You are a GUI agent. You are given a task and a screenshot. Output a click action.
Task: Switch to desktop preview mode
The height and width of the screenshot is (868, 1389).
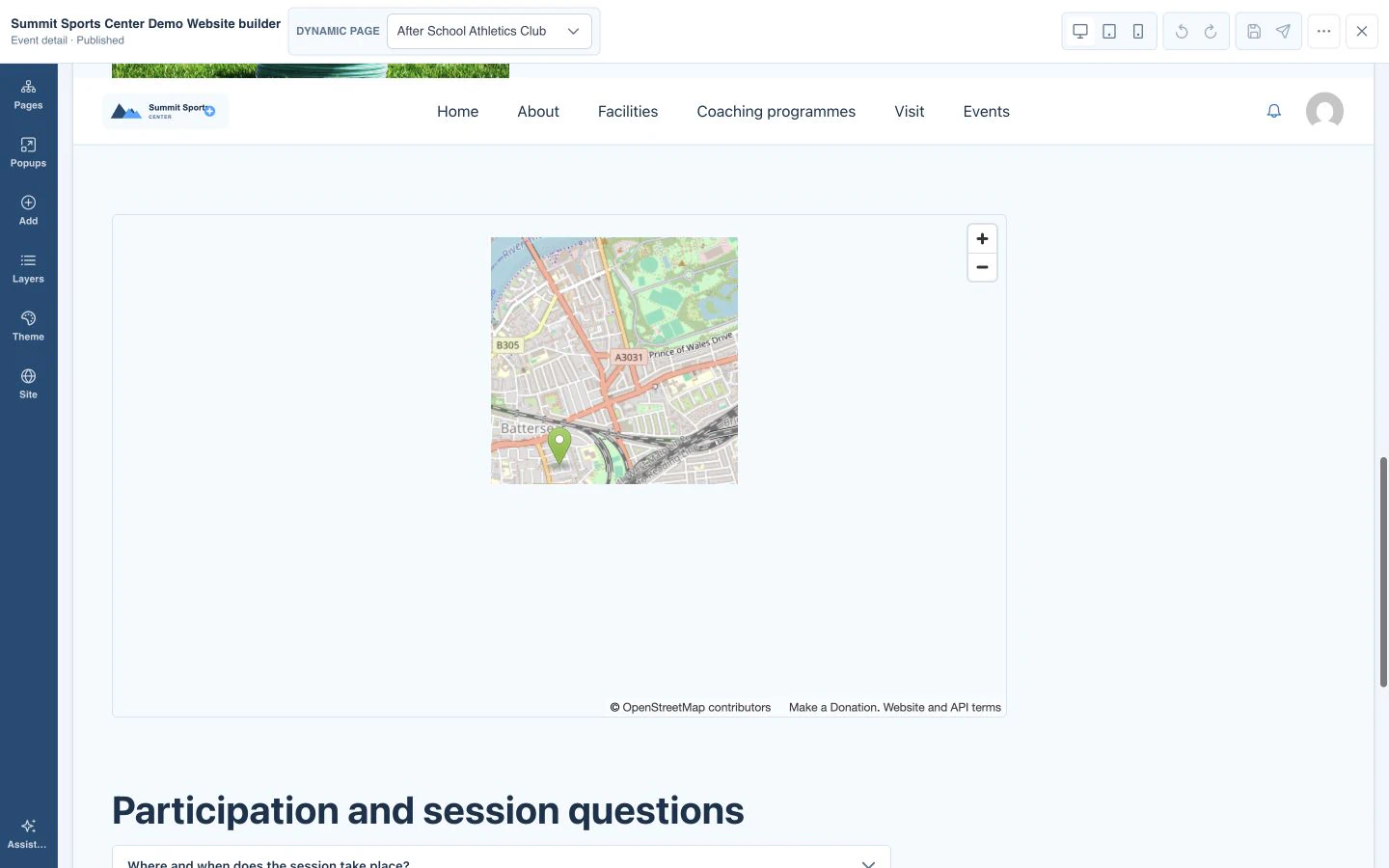[x=1080, y=31]
